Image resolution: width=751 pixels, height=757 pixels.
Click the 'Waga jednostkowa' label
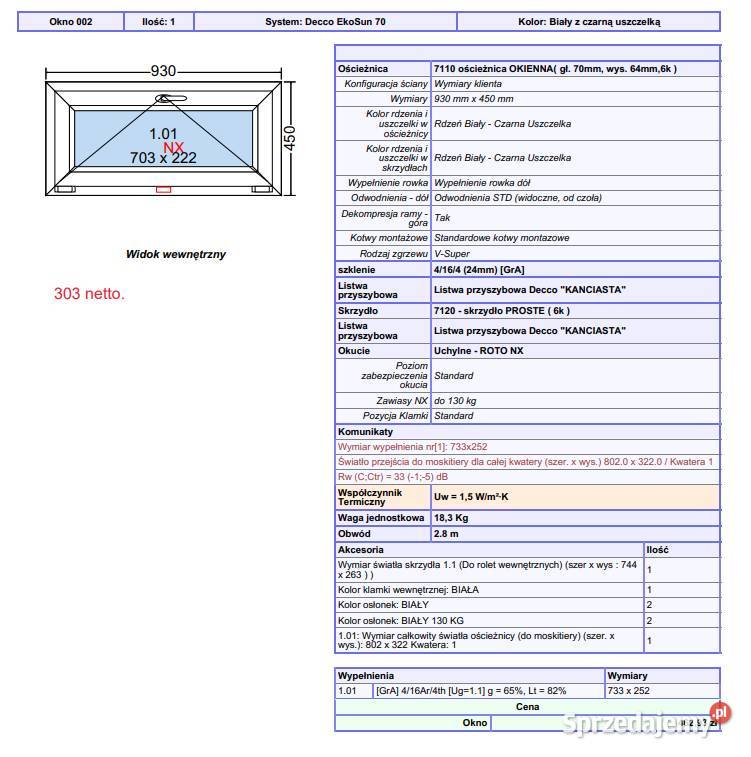381,518
